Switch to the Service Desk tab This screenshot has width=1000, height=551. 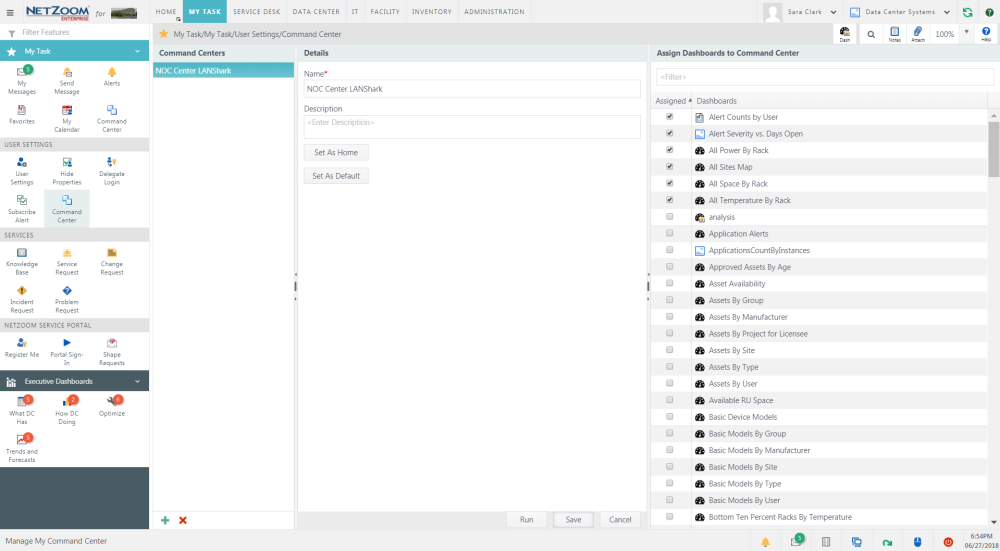256,12
